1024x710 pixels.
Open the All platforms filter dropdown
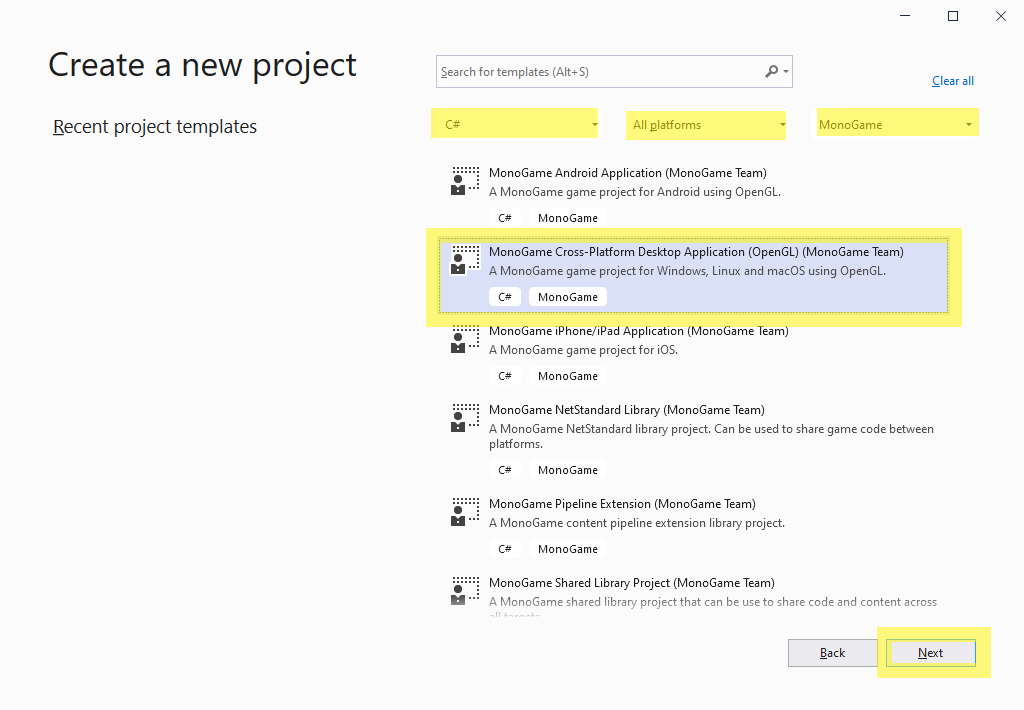pyautogui.click(x=707, y=125)
